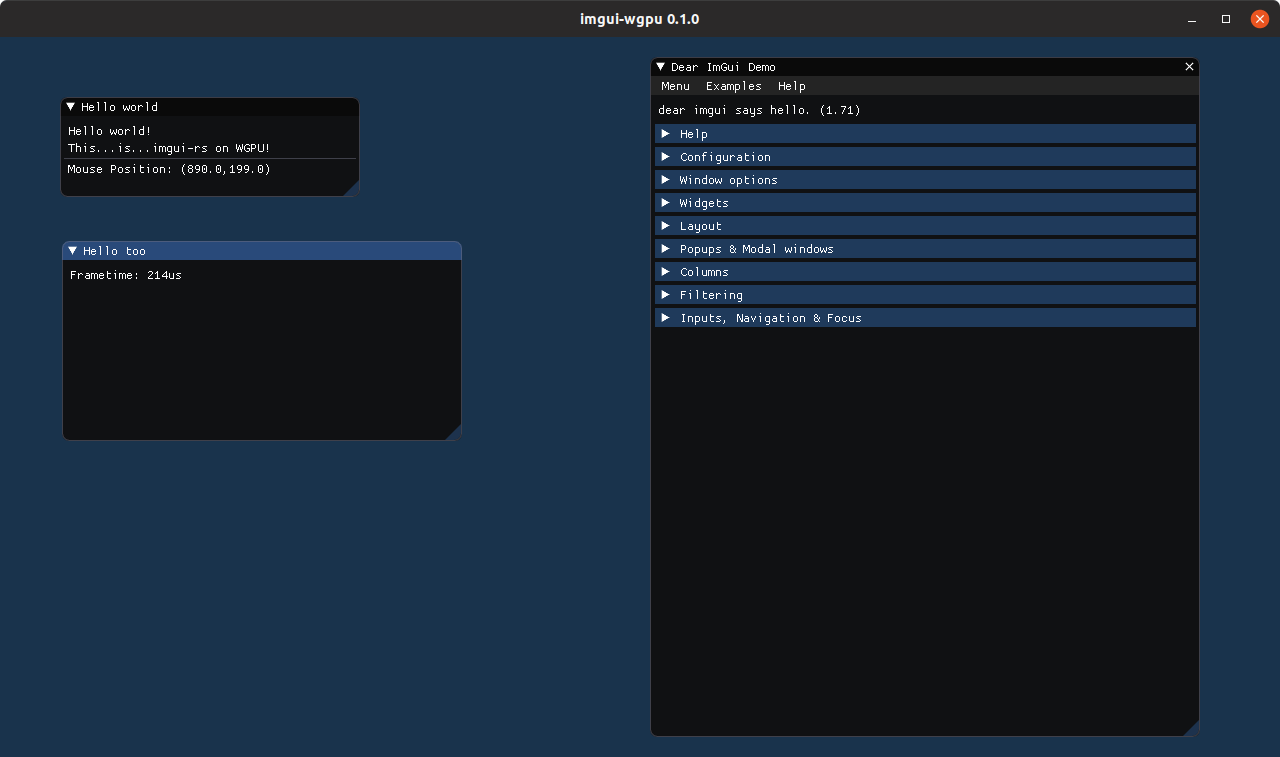The image size is (1280, 757).
Task: Expand the Configuration section
Action: click(925, 157)
